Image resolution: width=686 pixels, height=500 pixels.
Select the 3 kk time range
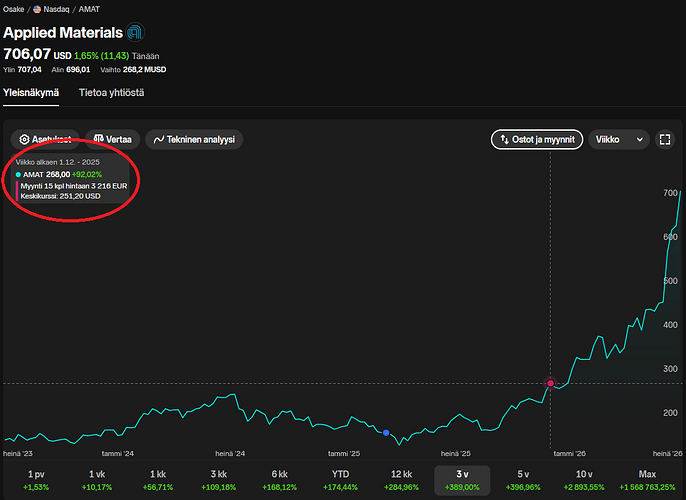(x=219, y=480)
